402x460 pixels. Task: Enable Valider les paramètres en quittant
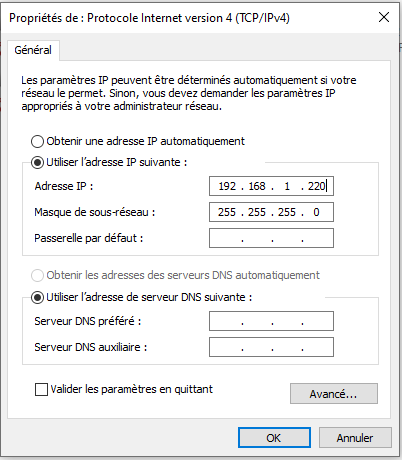coord(41,389)
